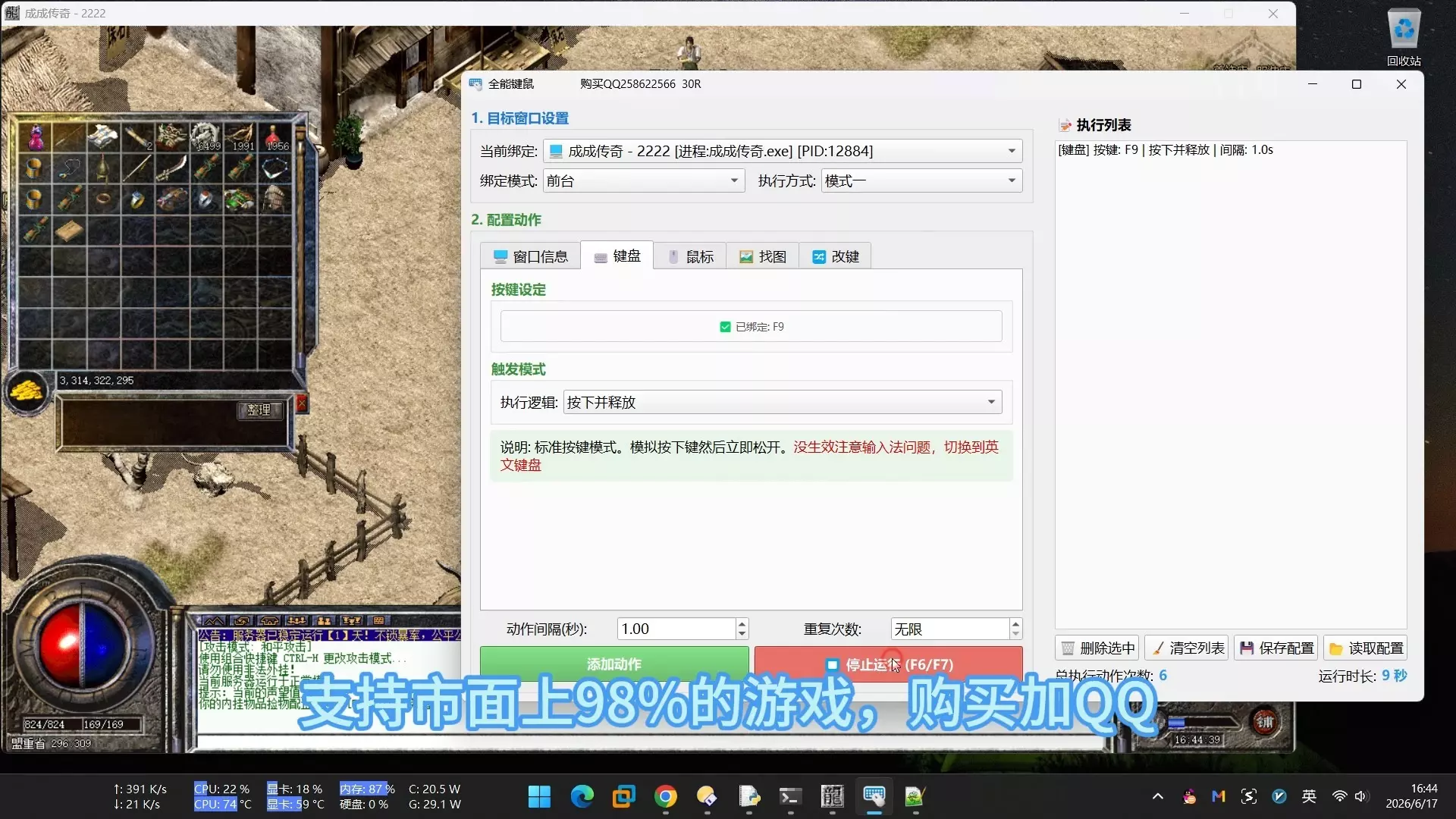Click the keyboard-mouse tool taskbar icon
The height and width of the screenshot is (819, 1456).
click(874, 796)
